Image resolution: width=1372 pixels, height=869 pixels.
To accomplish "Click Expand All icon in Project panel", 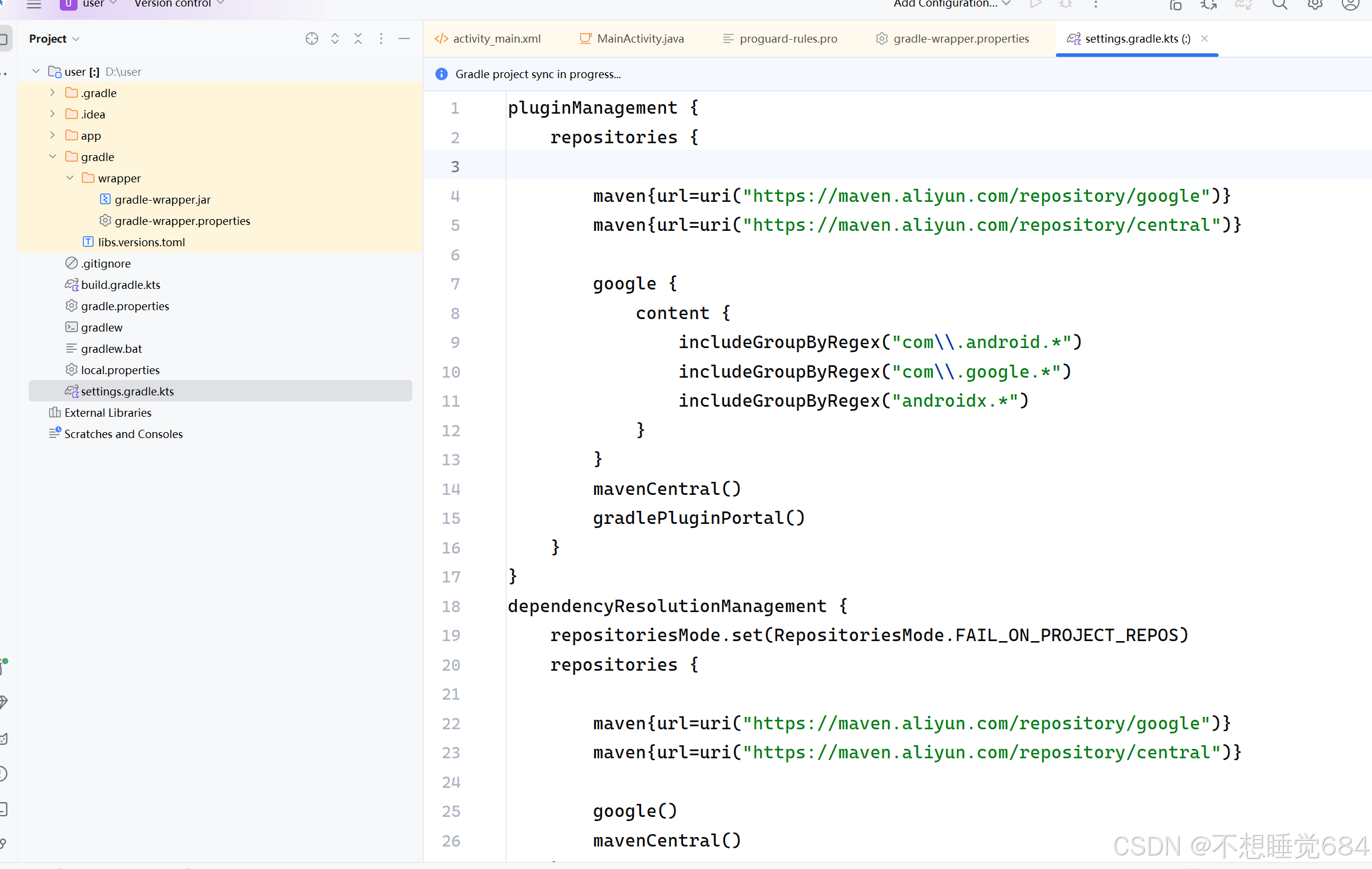I will click(335, 38).
